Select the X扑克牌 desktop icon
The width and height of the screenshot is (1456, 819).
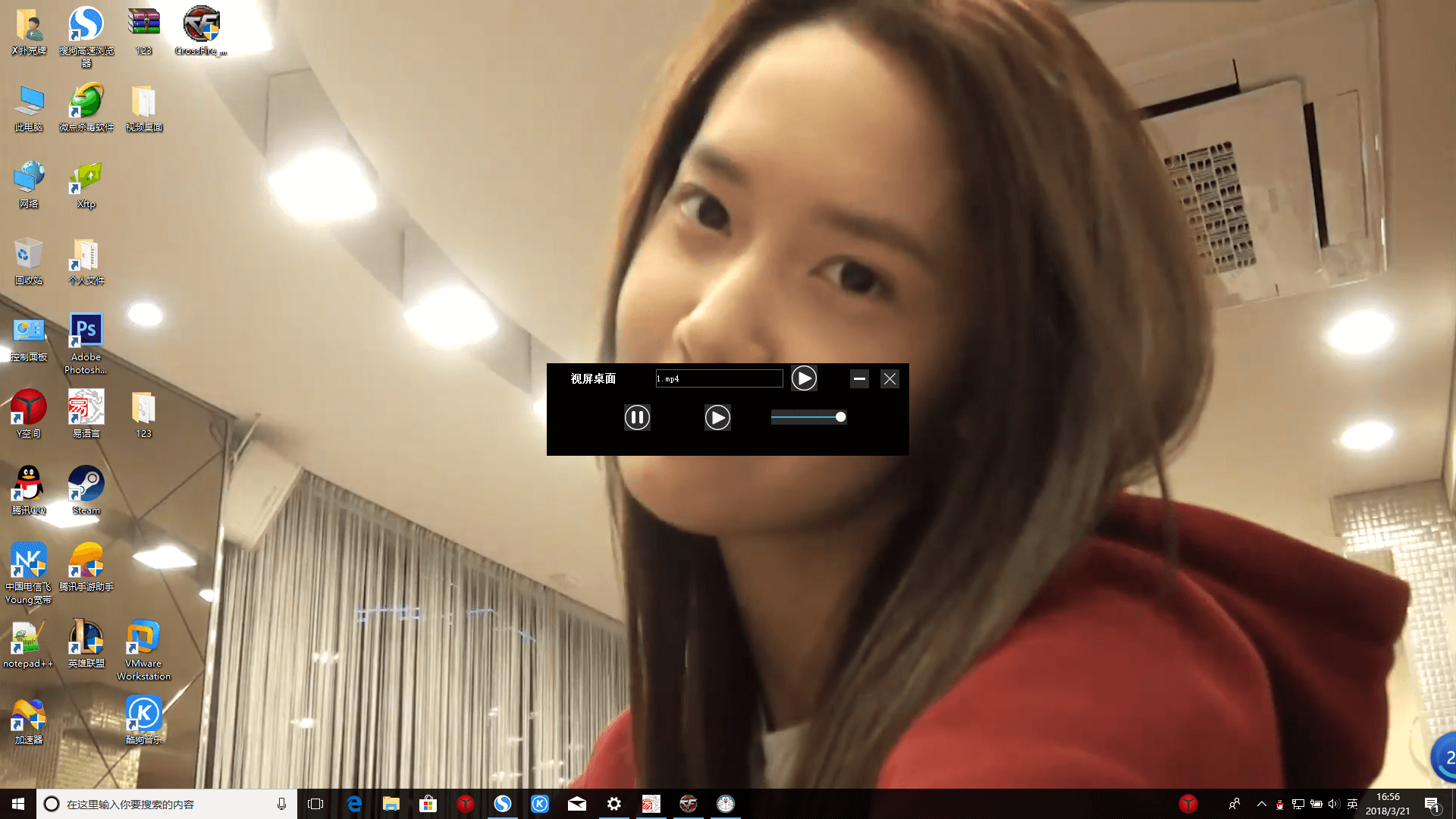pyautogui.click(x=29, y=32)
